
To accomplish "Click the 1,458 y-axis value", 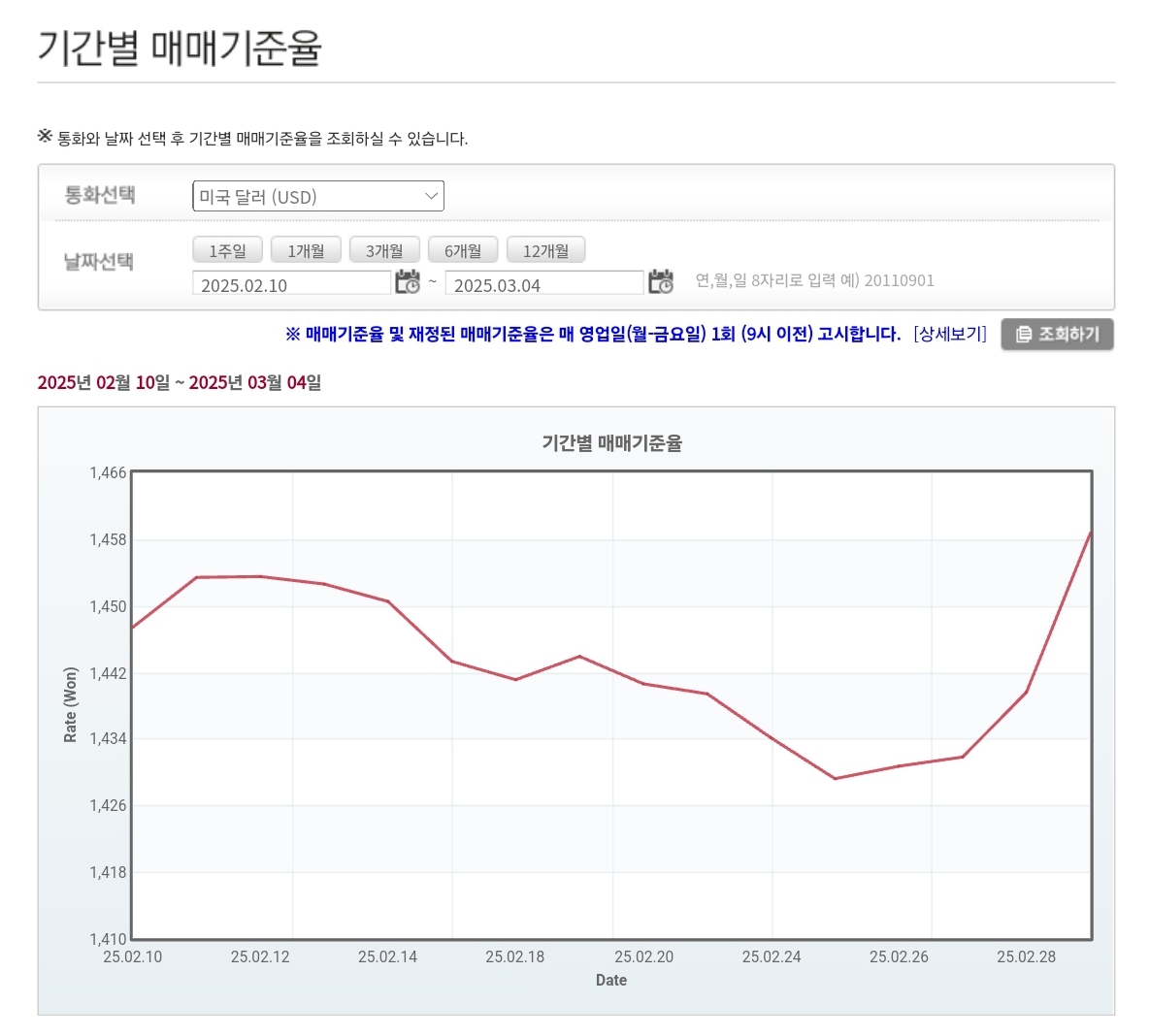I will coord(108,539).
